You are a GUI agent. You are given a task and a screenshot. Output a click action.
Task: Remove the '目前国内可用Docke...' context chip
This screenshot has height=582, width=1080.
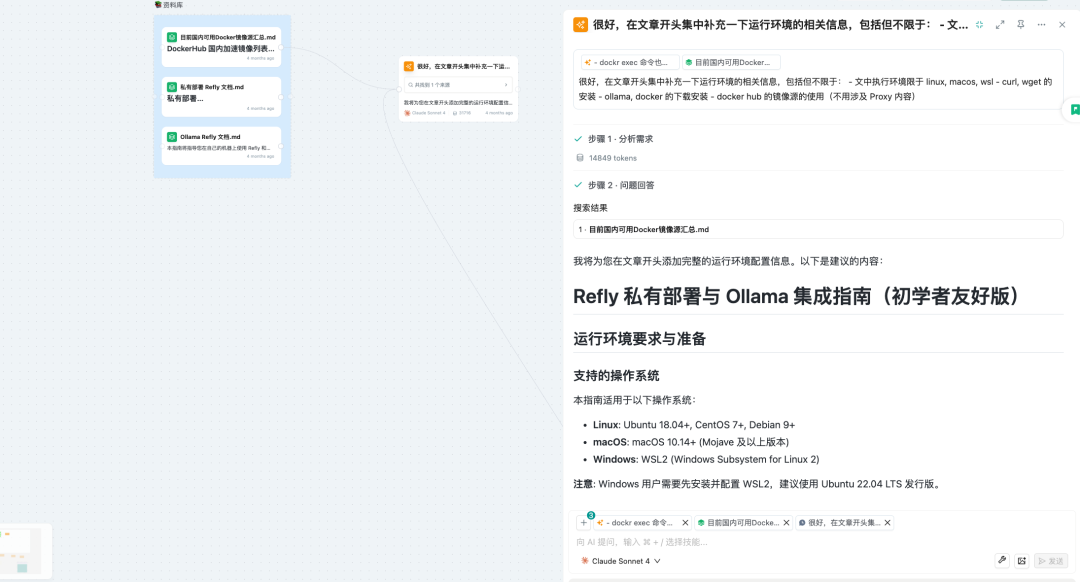787,523
